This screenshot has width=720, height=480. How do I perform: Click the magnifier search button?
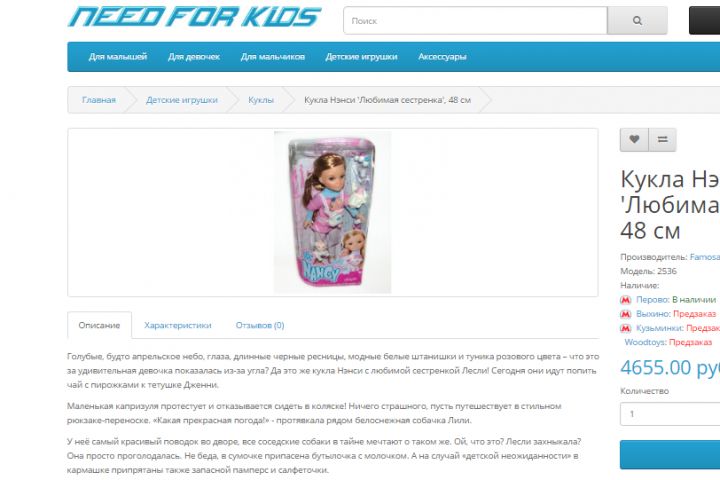637,21
